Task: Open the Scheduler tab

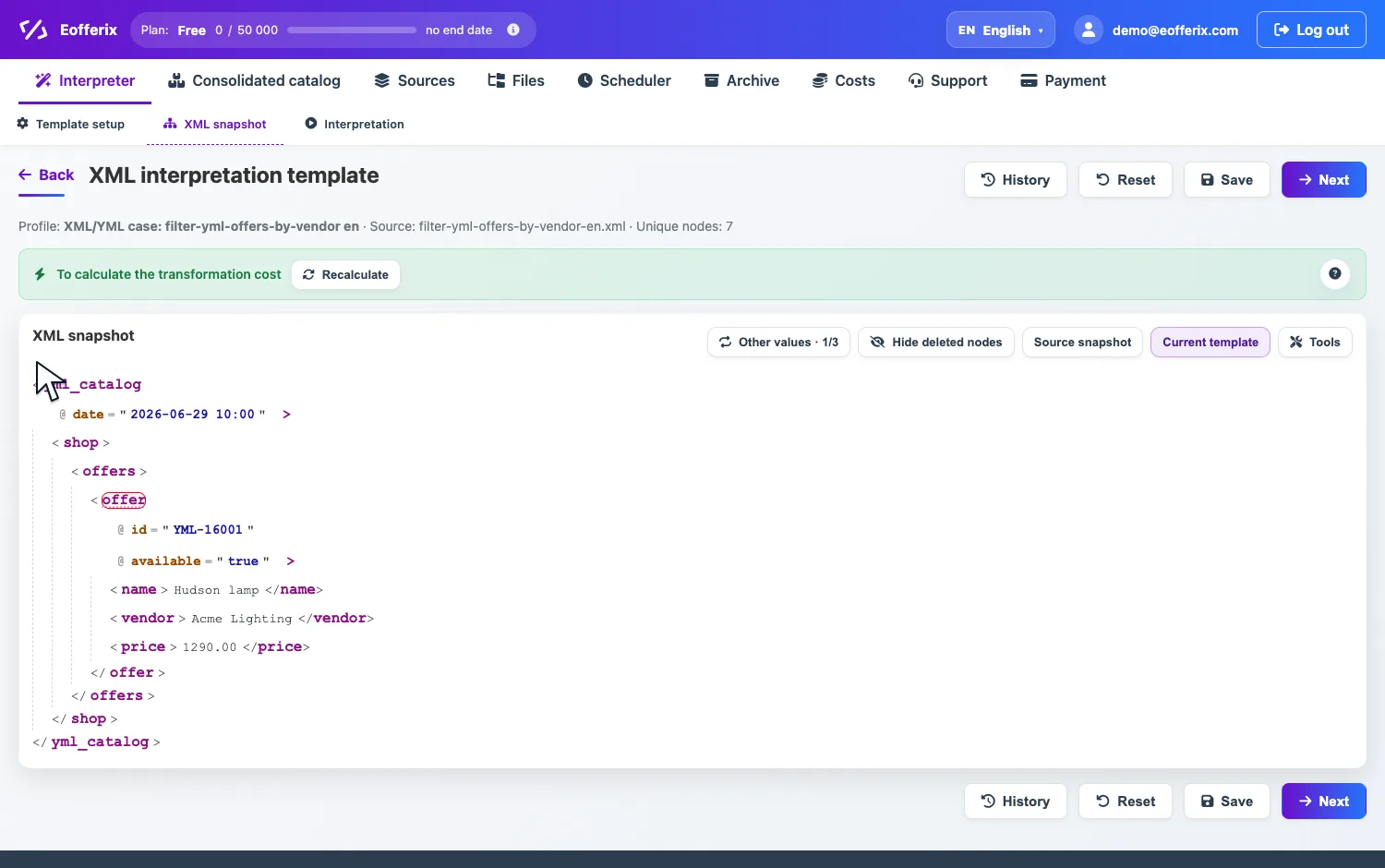Action: point(624,80)
